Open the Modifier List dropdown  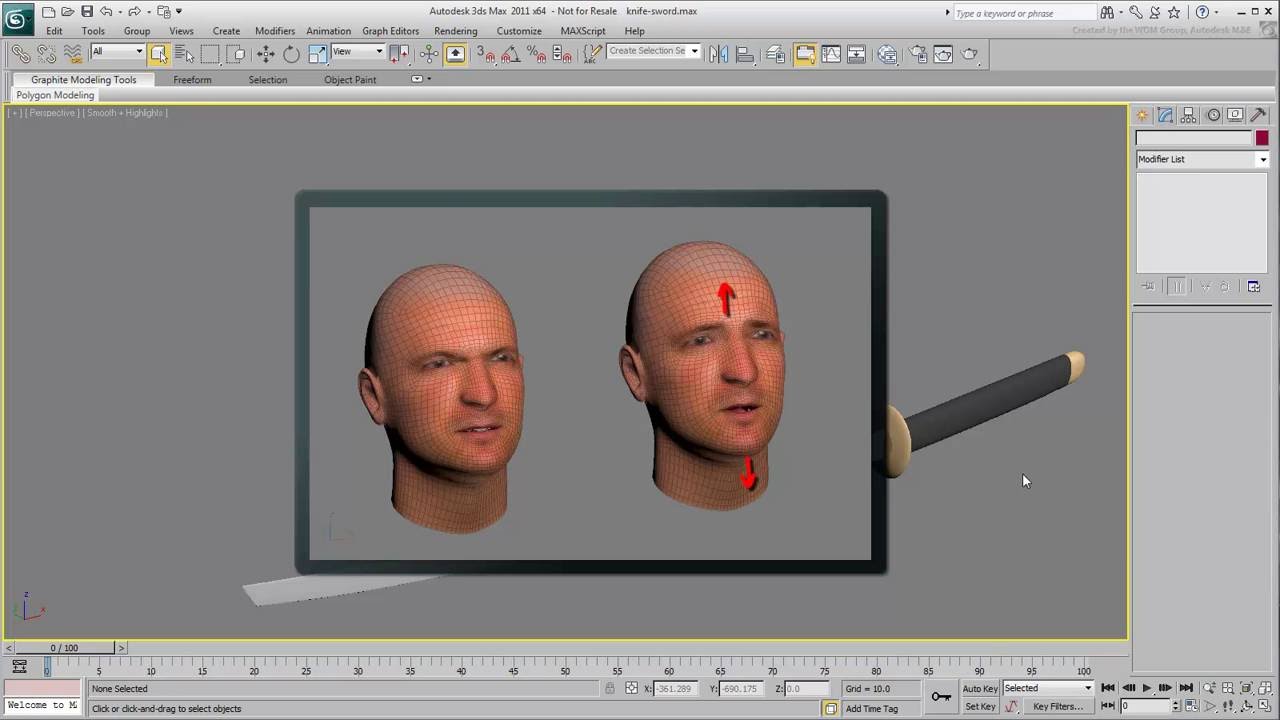[x=1202, y=159]
